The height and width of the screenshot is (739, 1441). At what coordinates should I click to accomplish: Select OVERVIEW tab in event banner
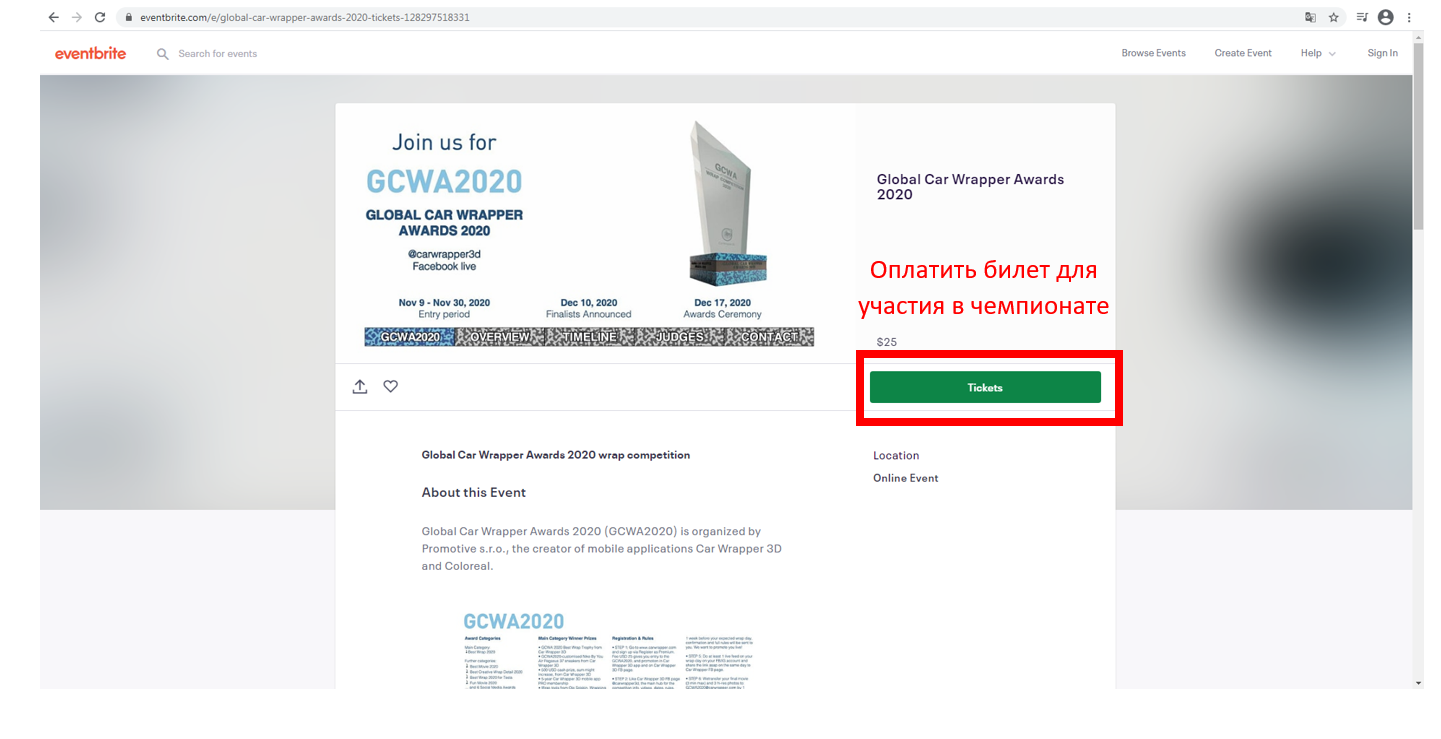click(x=499, y=337)
